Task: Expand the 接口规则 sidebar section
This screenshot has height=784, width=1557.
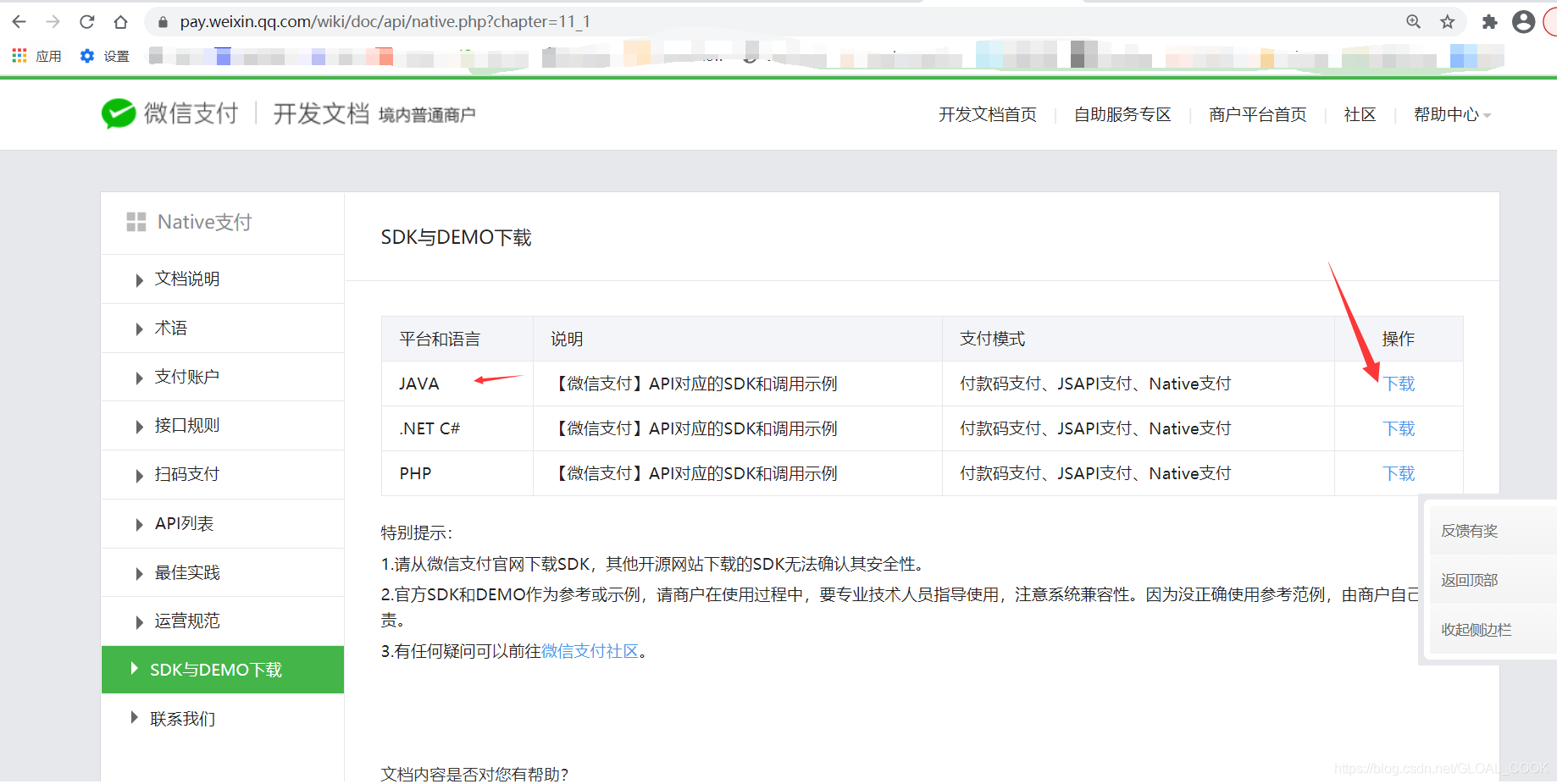Action: [x=223, y=426]
